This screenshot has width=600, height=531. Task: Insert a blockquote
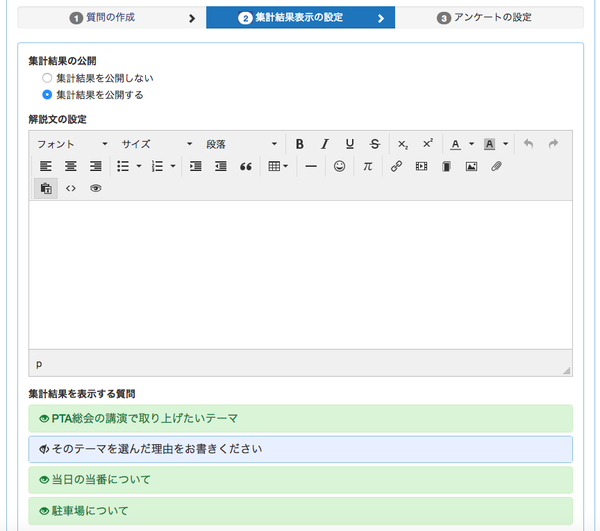tap(246, 166)
